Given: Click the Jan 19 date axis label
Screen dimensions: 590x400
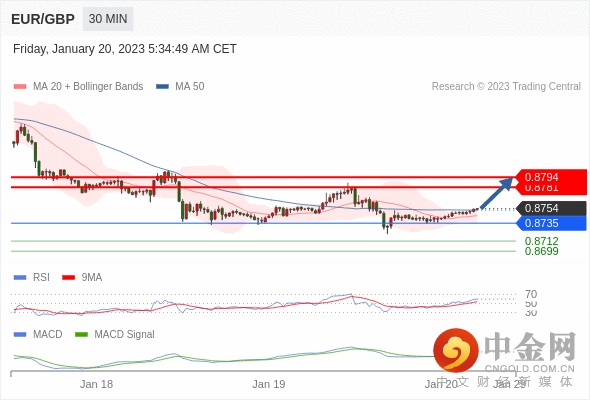Looking at the screenshot, I should [269, 384].
